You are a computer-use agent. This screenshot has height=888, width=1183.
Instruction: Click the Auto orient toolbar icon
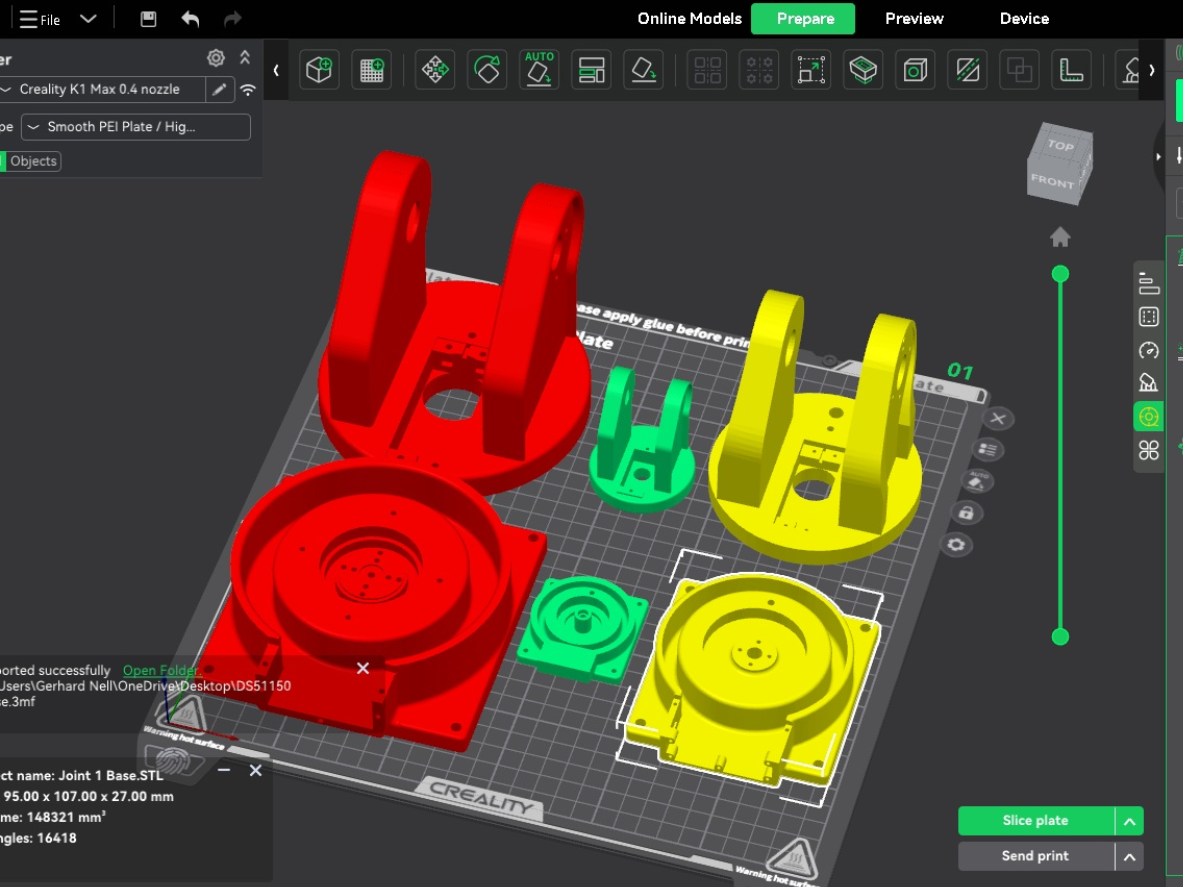[539, 70]
